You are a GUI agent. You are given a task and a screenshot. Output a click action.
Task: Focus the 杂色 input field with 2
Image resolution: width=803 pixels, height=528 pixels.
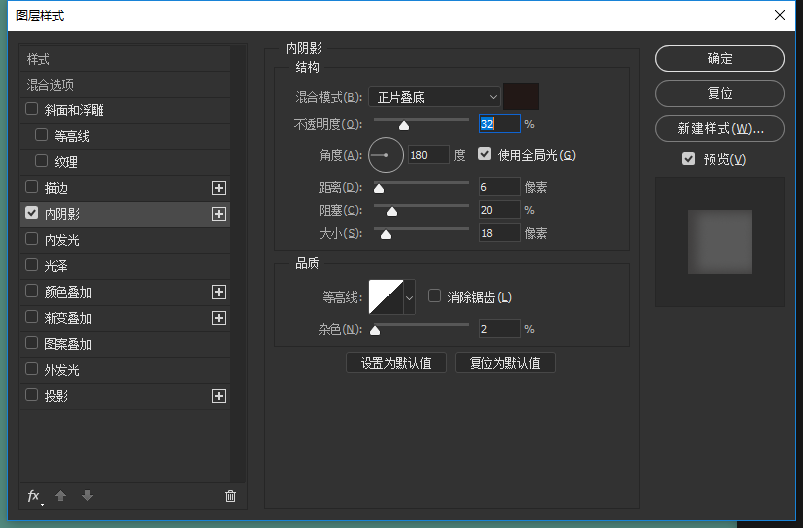[500, 329]
